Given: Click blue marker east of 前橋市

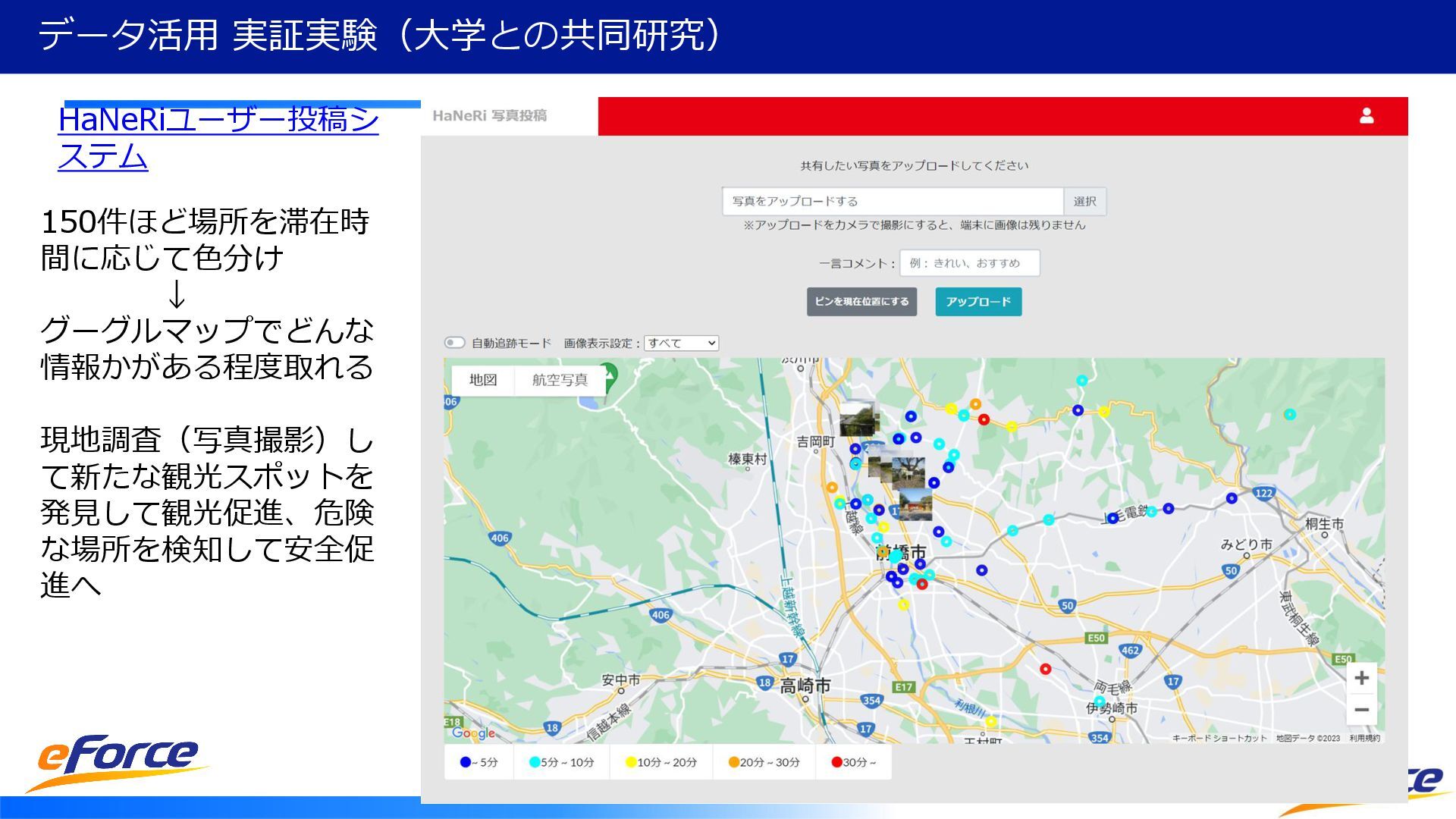Looking at the screenshot, I should [x=981, y=570].
